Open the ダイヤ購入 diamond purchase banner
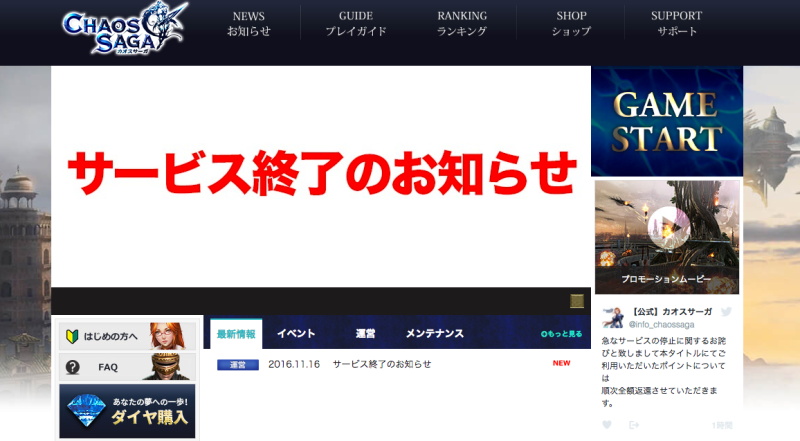This screenshot has height=441, width=800. 127,411
